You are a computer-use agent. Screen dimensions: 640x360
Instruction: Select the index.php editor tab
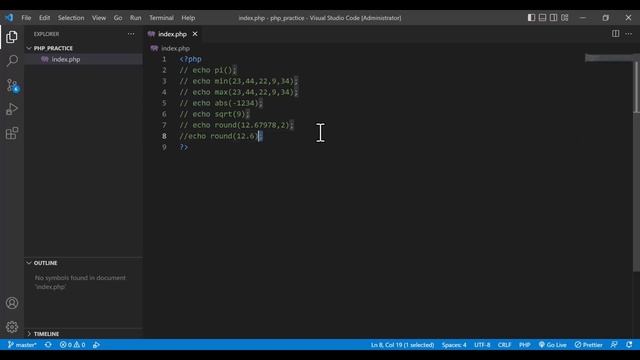173,34
